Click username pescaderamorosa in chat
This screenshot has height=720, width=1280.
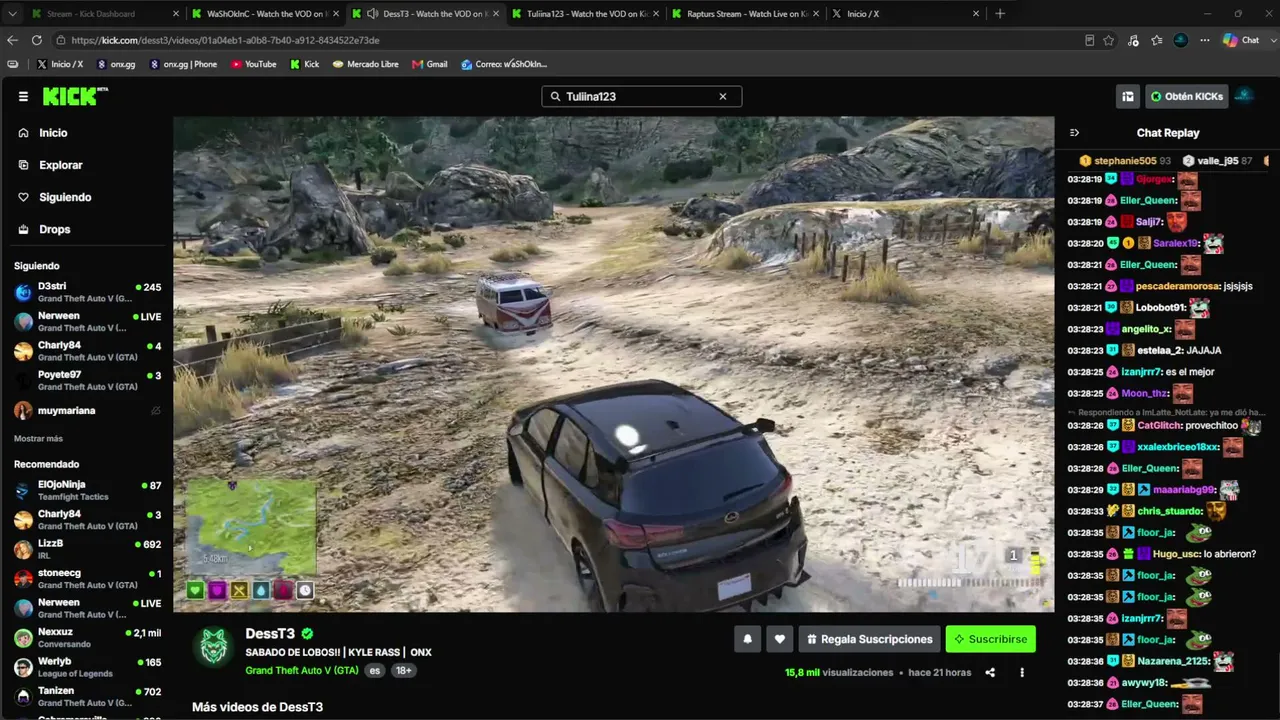click(1176, 286)
